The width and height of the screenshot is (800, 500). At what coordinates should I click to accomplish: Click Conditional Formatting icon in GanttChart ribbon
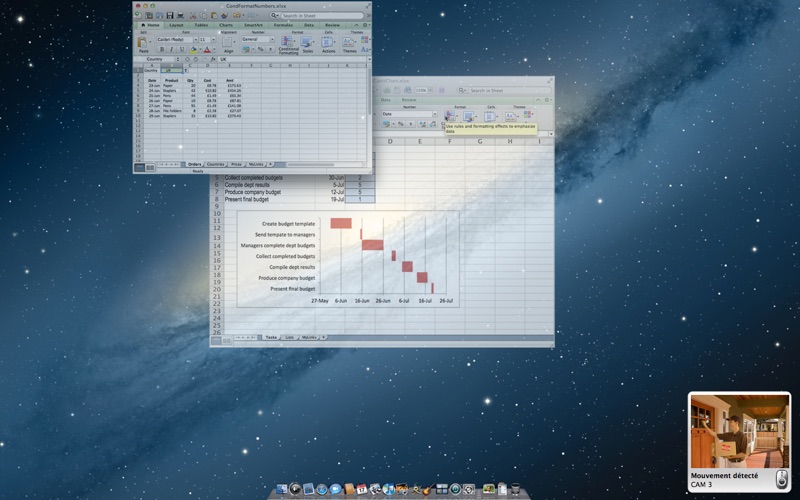(x=451, y=116)
